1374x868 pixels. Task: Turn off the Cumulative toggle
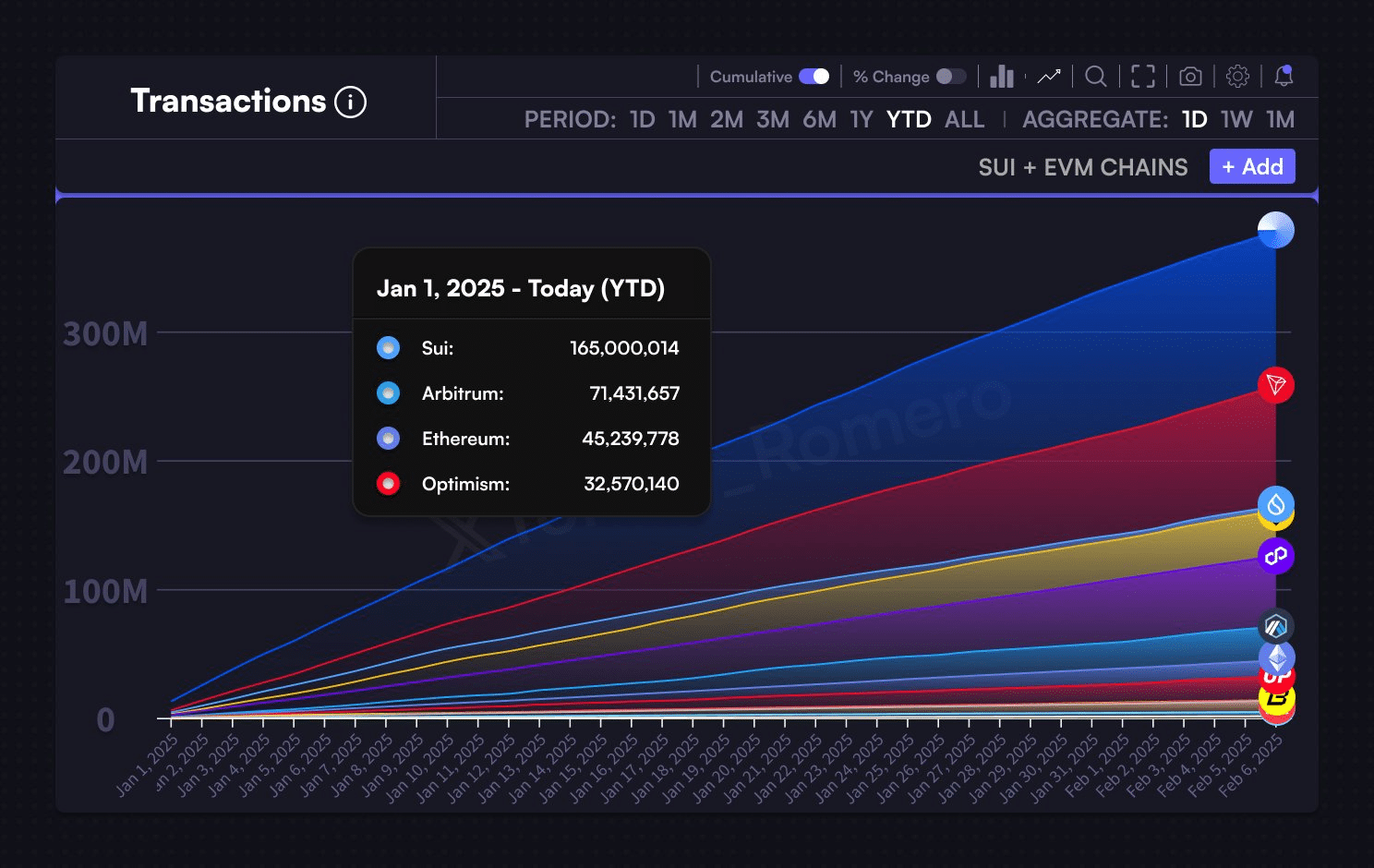[814, 77]
